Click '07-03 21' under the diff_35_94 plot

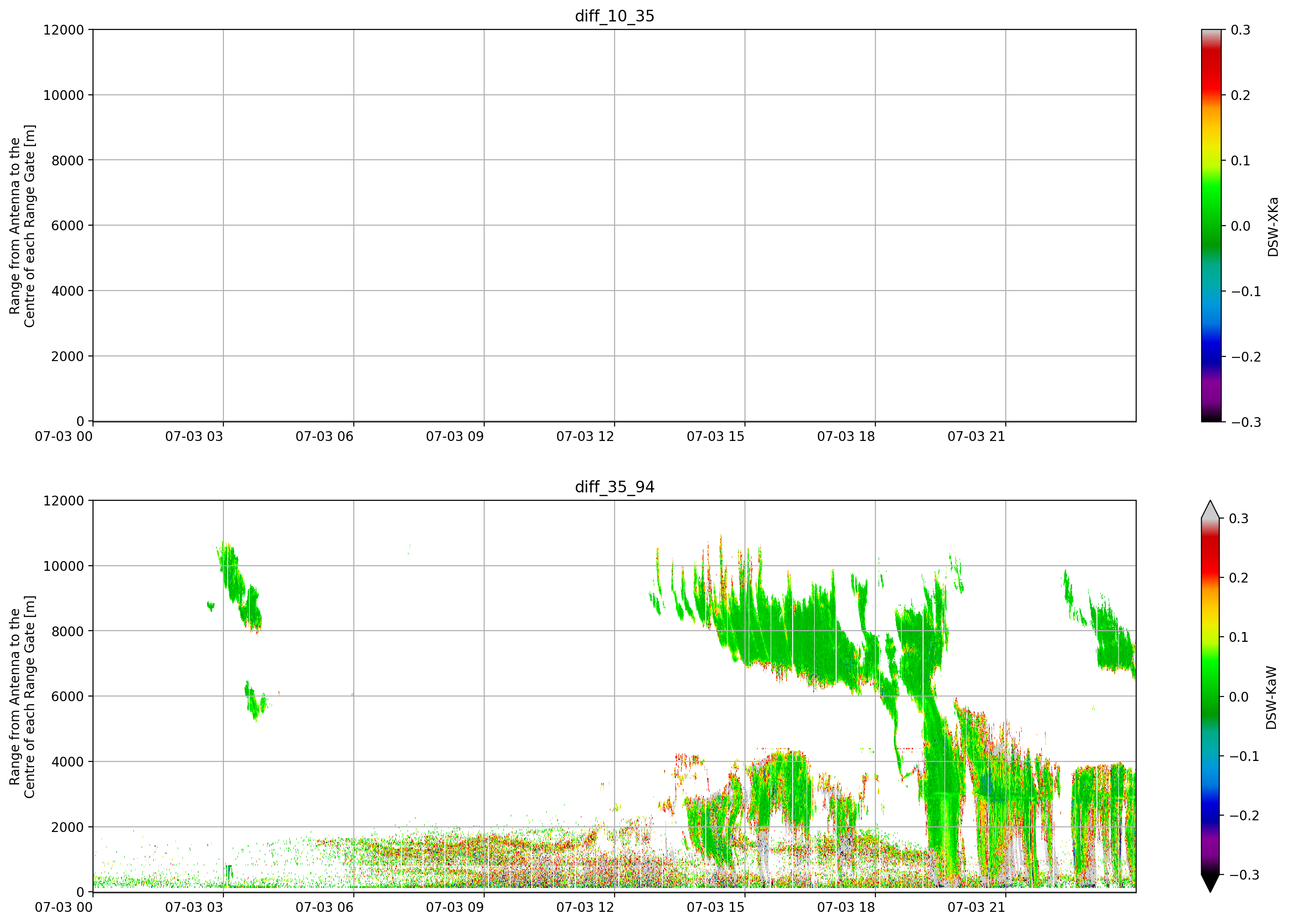coord(976,907)
